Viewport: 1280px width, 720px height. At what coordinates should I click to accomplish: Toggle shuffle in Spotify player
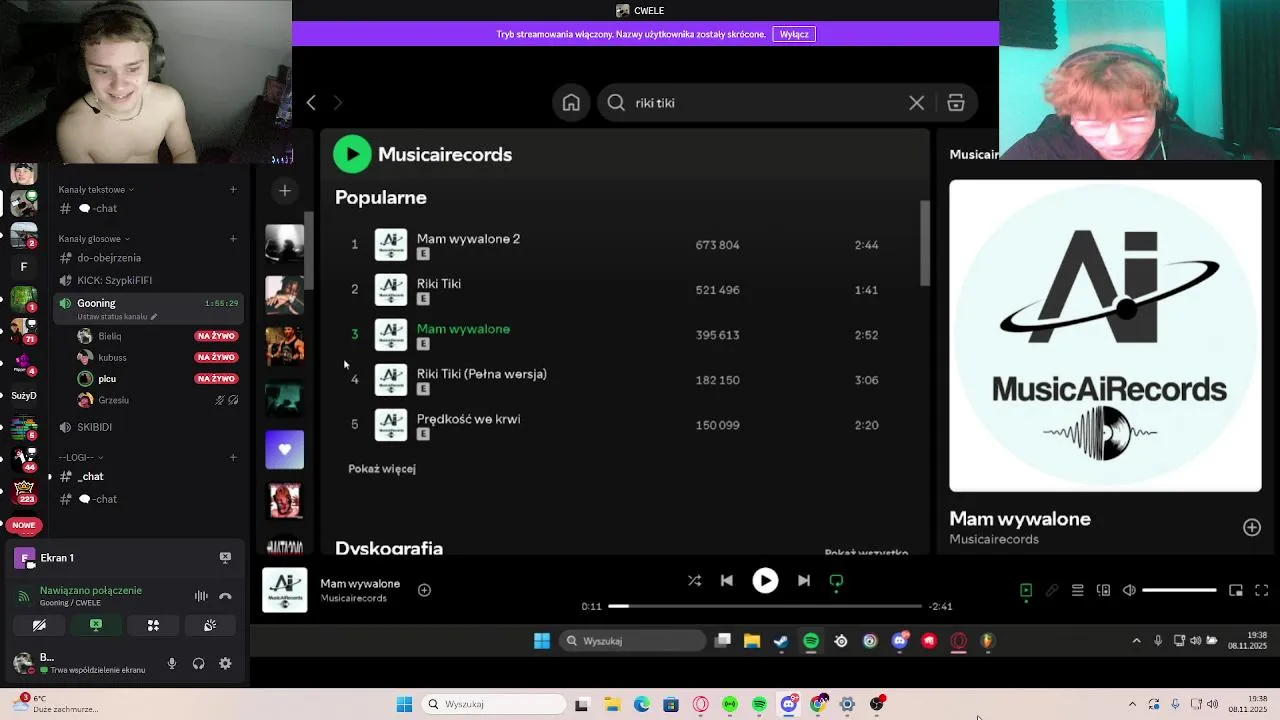(694, 580)
